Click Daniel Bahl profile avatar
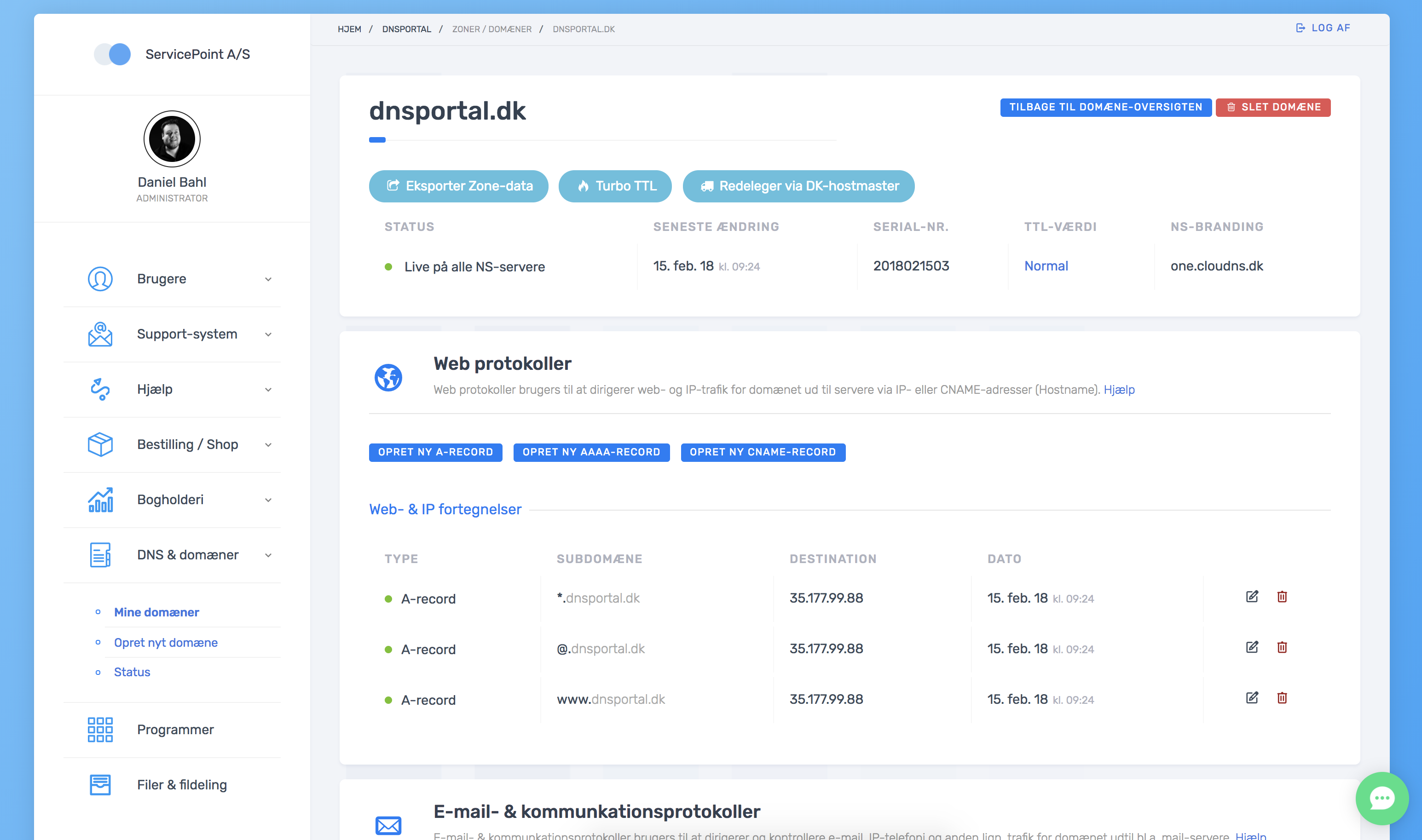Viewport: 1422px width, 840px height. [x=172, y=138]
